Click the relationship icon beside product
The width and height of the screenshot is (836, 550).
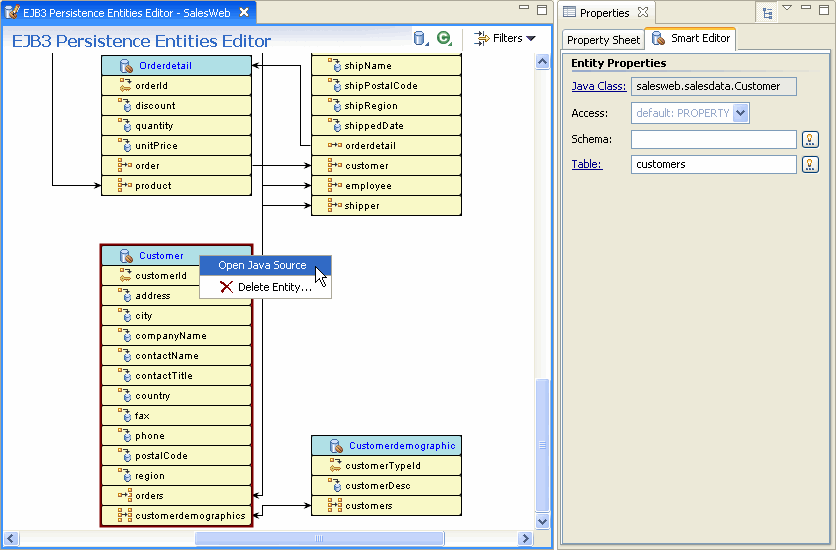tap(125, 185)
